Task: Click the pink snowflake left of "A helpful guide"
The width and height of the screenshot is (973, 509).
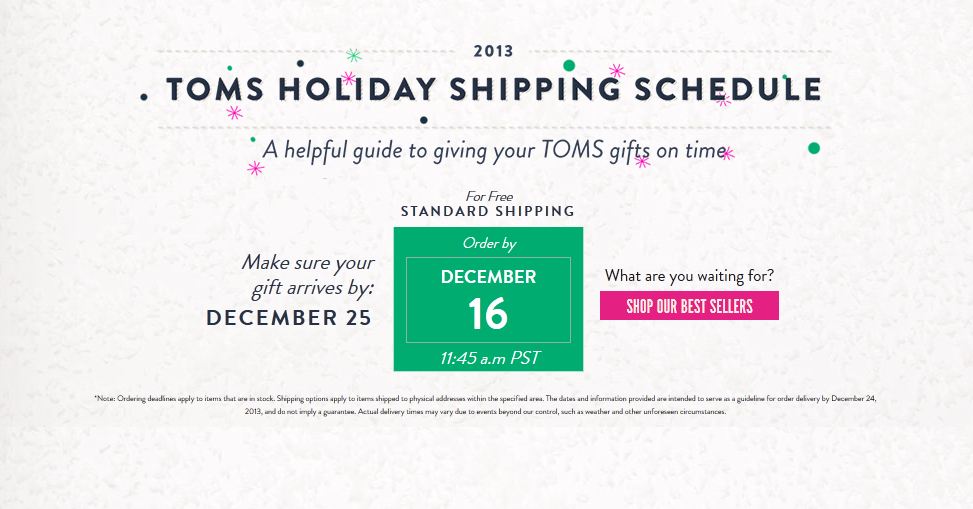Action: coord(255,168)
